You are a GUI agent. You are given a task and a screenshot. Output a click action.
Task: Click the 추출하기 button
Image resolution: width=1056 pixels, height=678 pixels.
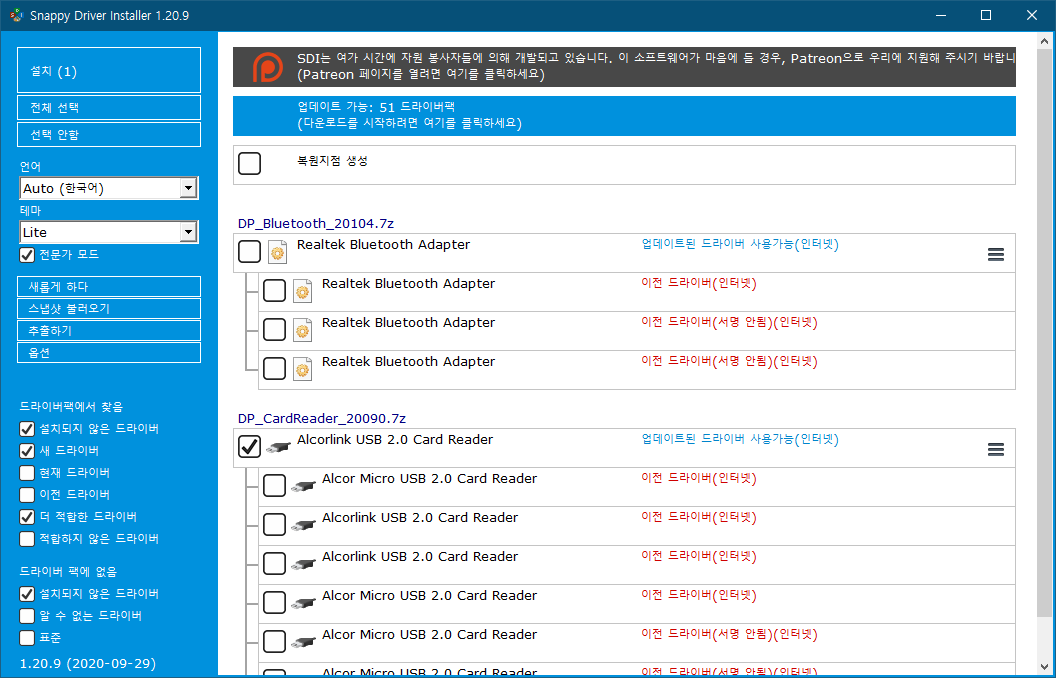[109, 331]
